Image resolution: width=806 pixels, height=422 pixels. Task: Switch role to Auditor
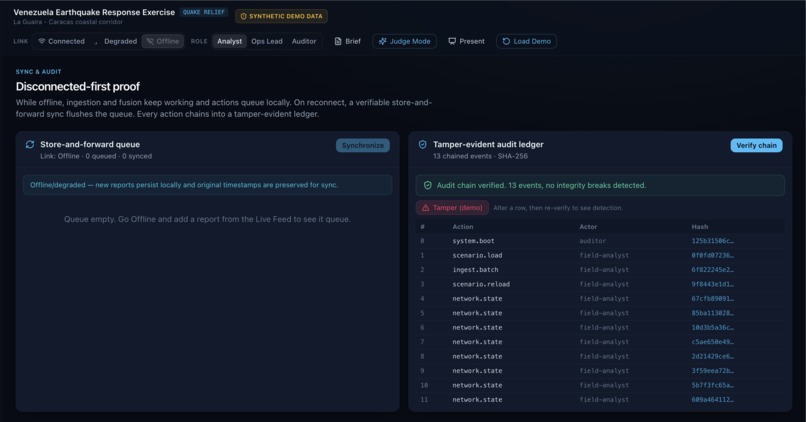(x=304, y=41)
